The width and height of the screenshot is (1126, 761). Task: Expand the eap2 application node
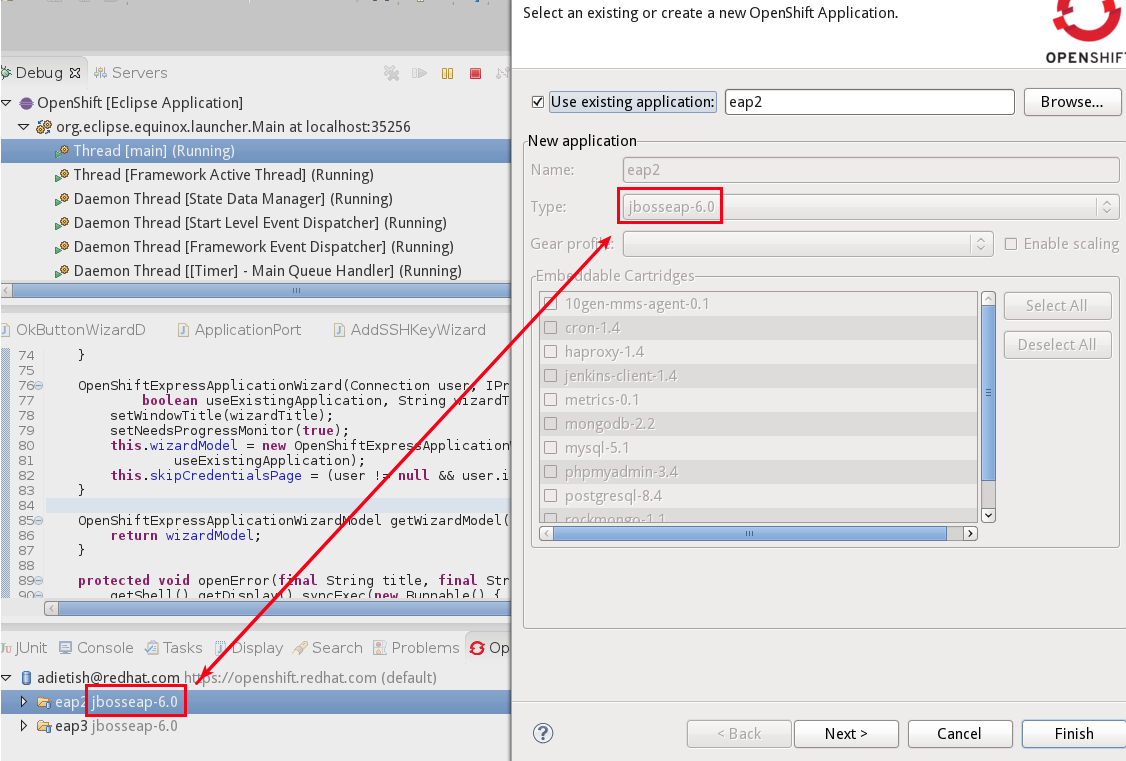(24, 702)
